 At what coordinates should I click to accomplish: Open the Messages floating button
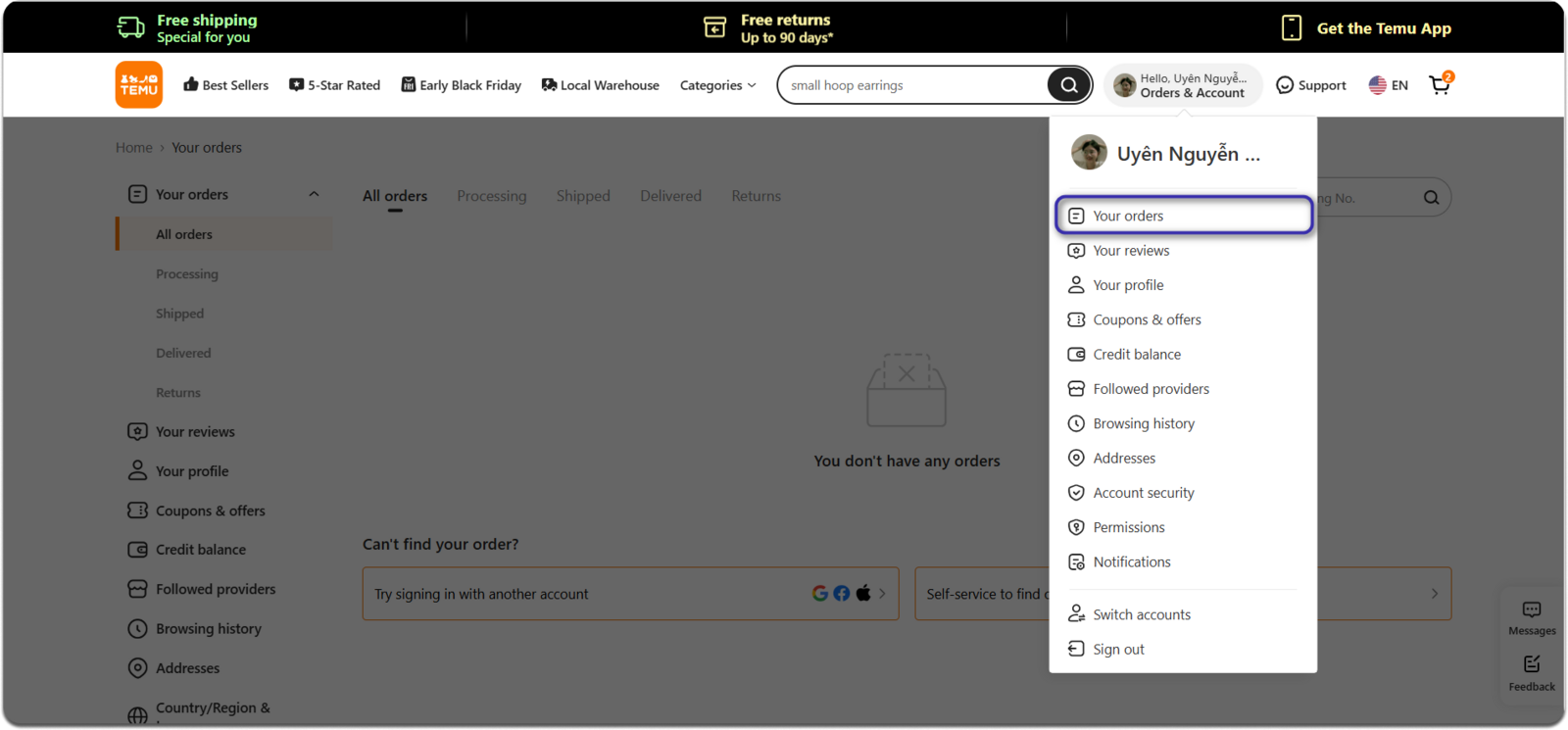coord(1532,618)
